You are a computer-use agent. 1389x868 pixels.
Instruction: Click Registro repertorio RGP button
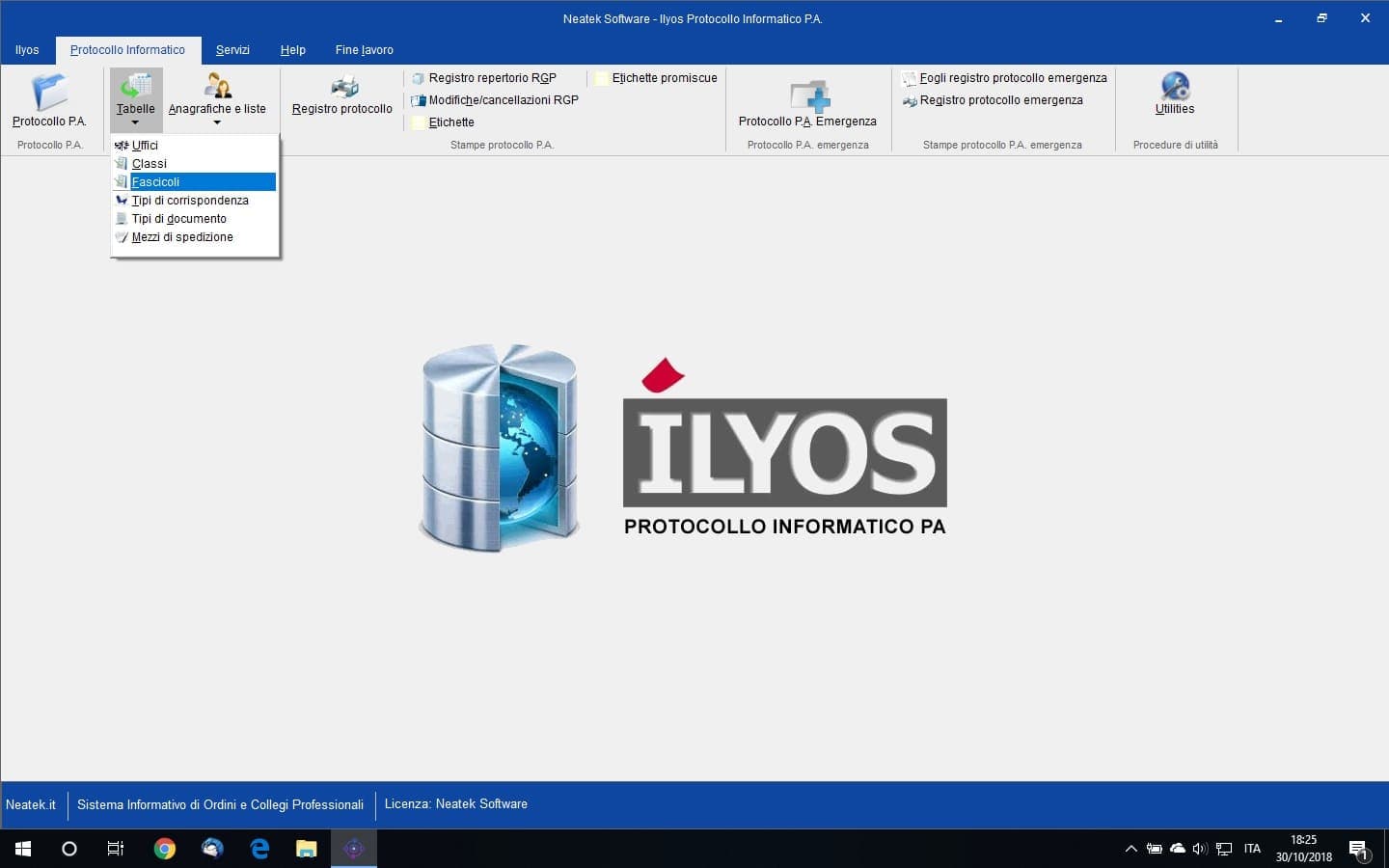pyautogui.click(x=484, y=78)
